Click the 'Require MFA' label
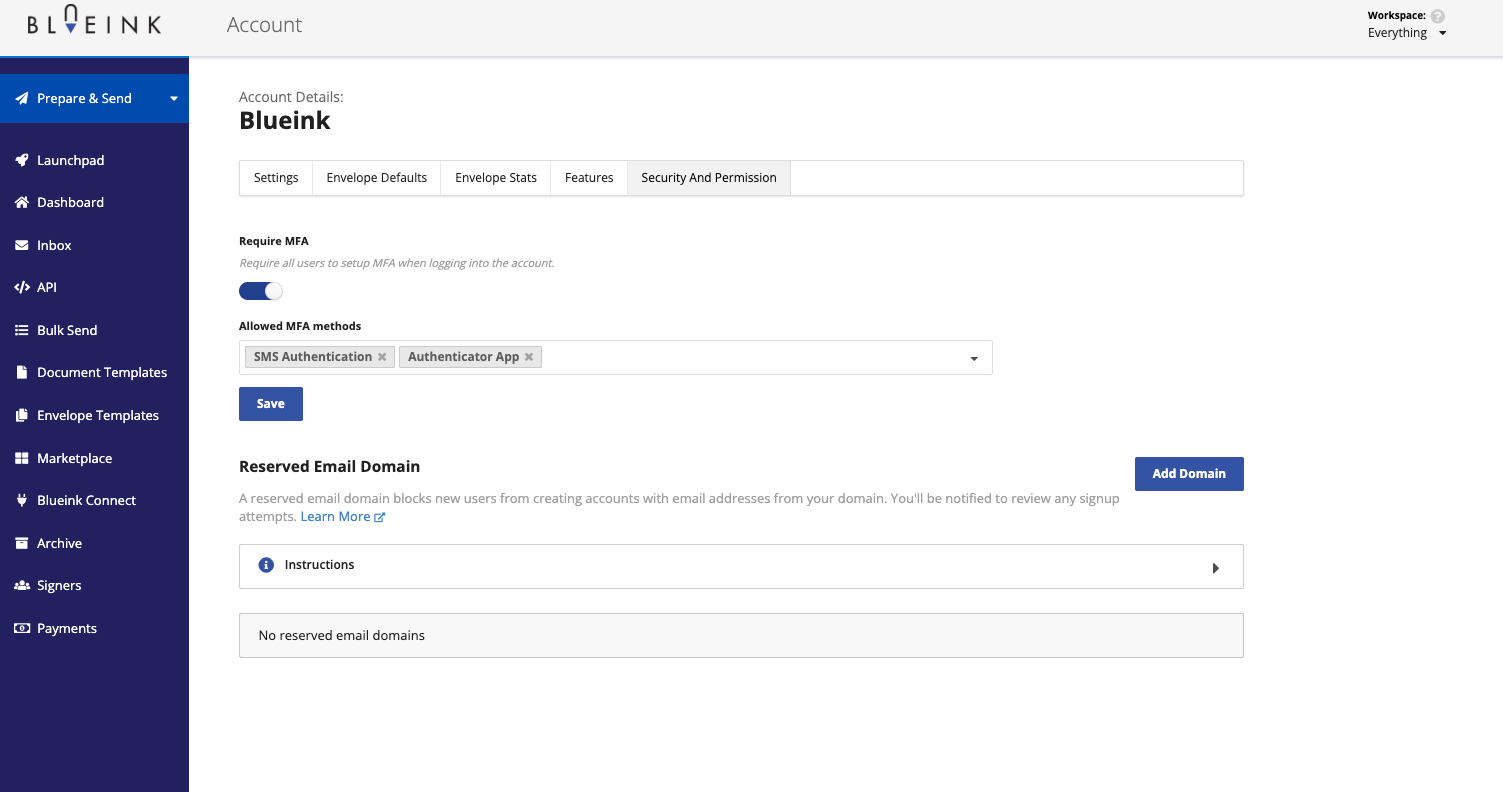 (274, 241)
